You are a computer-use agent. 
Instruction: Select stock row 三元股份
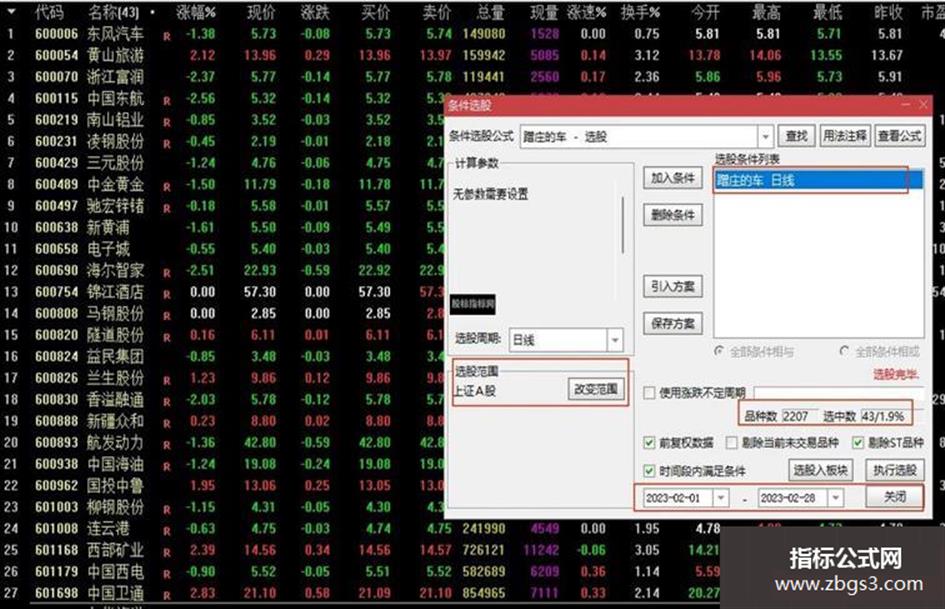(x=116, y=163)
